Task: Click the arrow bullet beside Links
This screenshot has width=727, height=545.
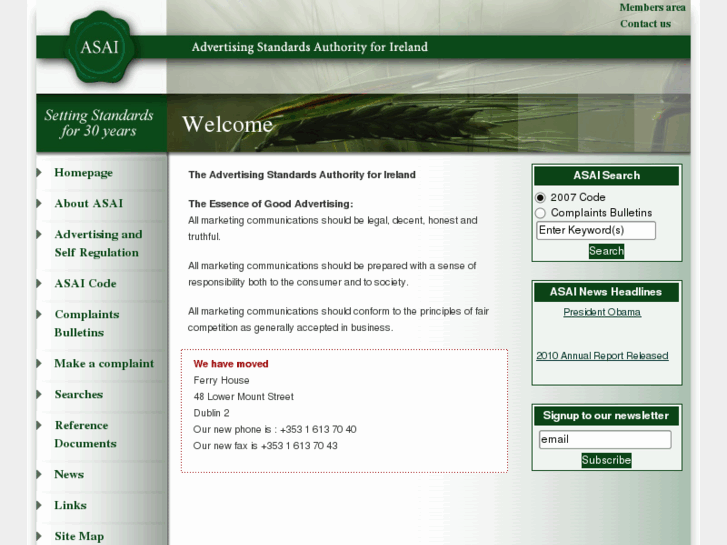Action: pyautogui.click(x=39, y=505)
